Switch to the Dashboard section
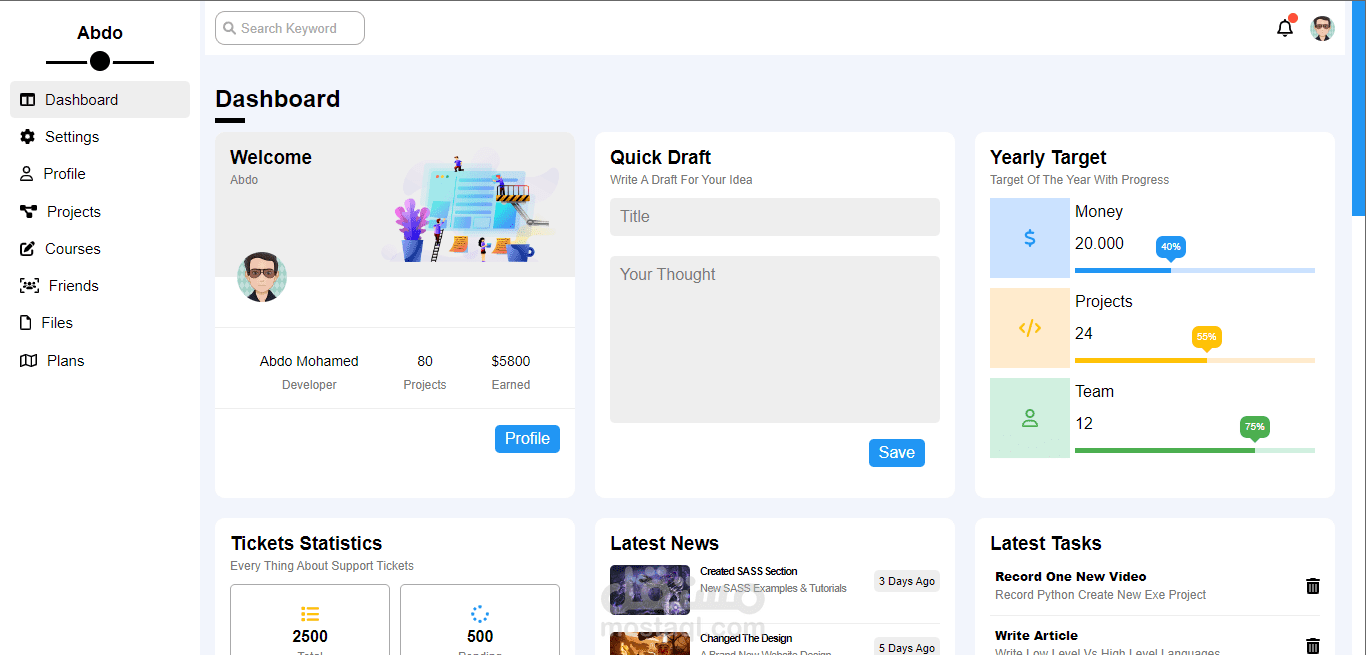 click(25, 99)
